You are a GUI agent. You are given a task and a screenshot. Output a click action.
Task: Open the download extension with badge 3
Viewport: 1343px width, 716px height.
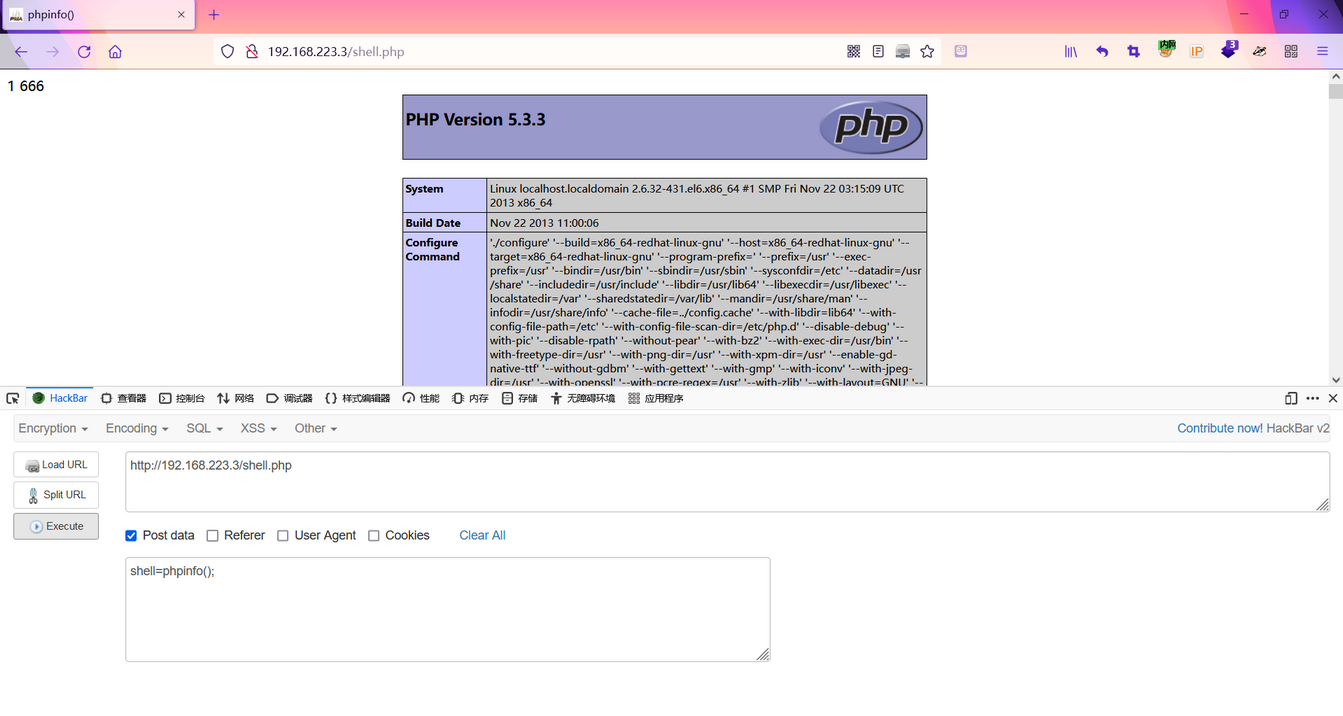1229,50
